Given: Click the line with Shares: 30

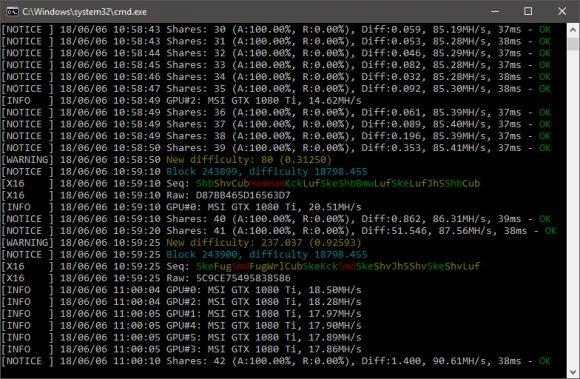Looking at the screenshot, I should (x=276, y=30).
